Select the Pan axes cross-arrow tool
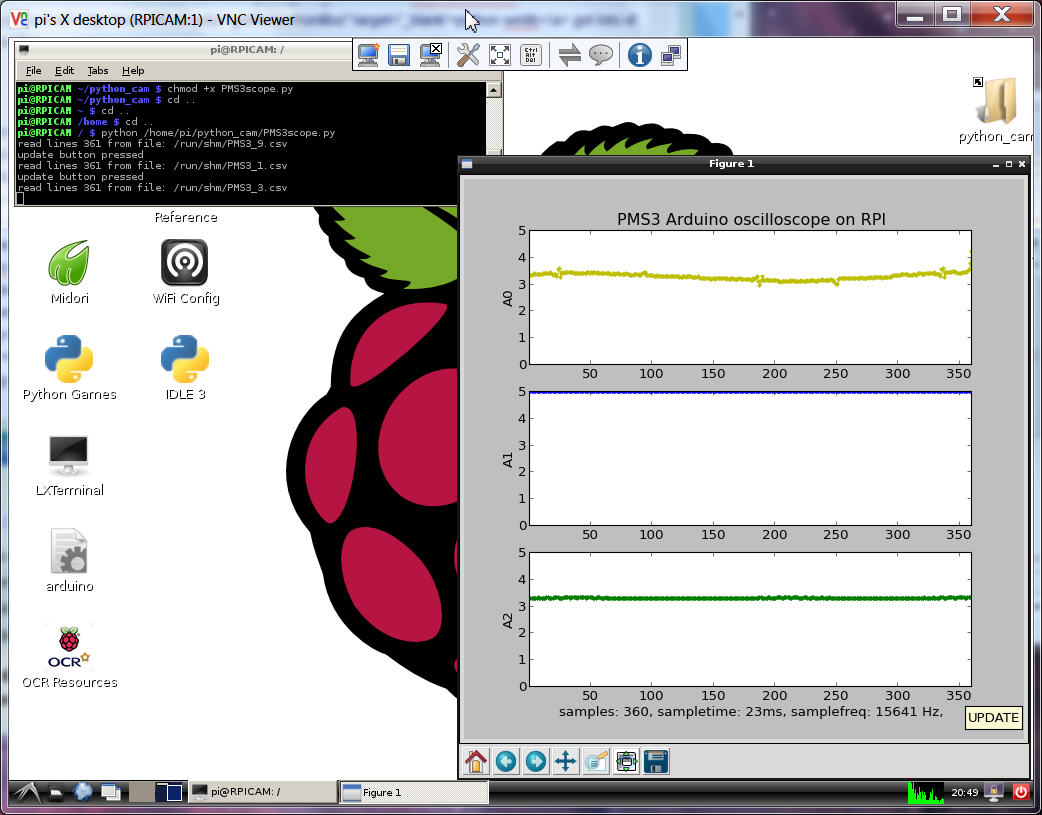1042x815 pixels. tap(565, 761)
